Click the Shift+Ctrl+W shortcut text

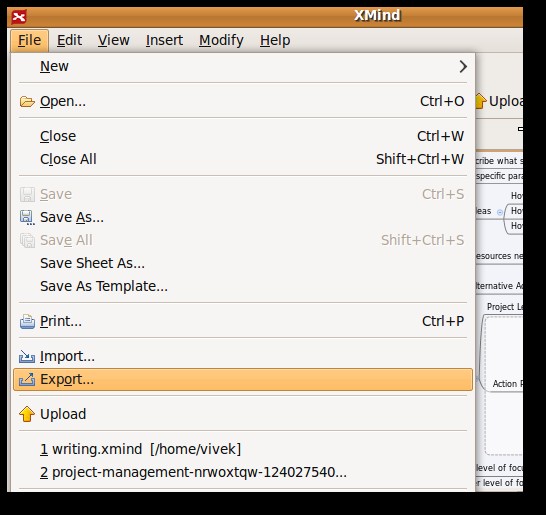(420, 159)
